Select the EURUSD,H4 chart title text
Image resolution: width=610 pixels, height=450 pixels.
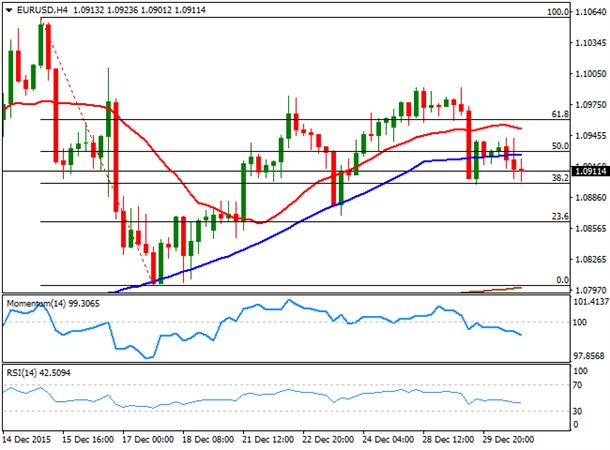42,11
